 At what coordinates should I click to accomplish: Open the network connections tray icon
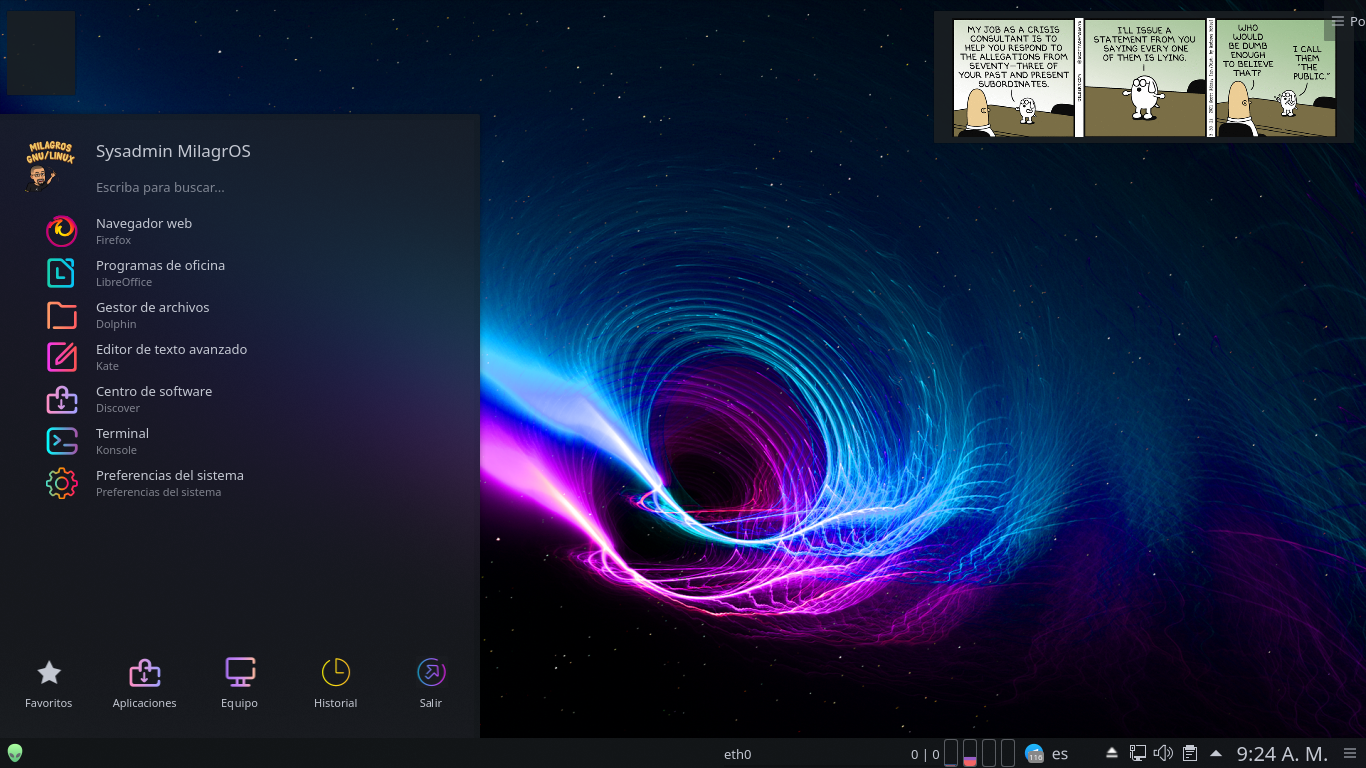(1138, 753)
